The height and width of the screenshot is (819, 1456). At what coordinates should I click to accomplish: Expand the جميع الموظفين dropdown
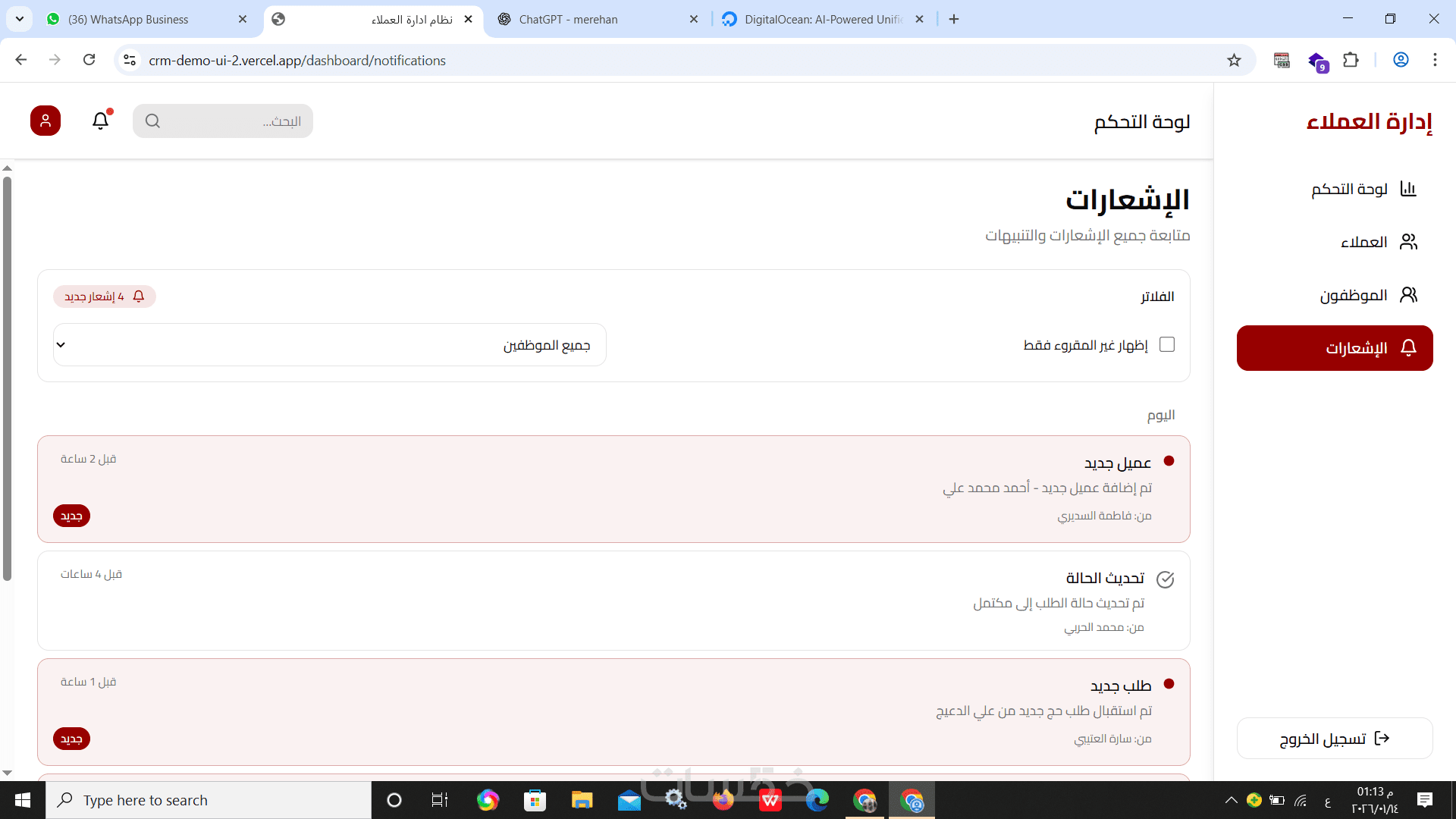click(x=330, y=345)
